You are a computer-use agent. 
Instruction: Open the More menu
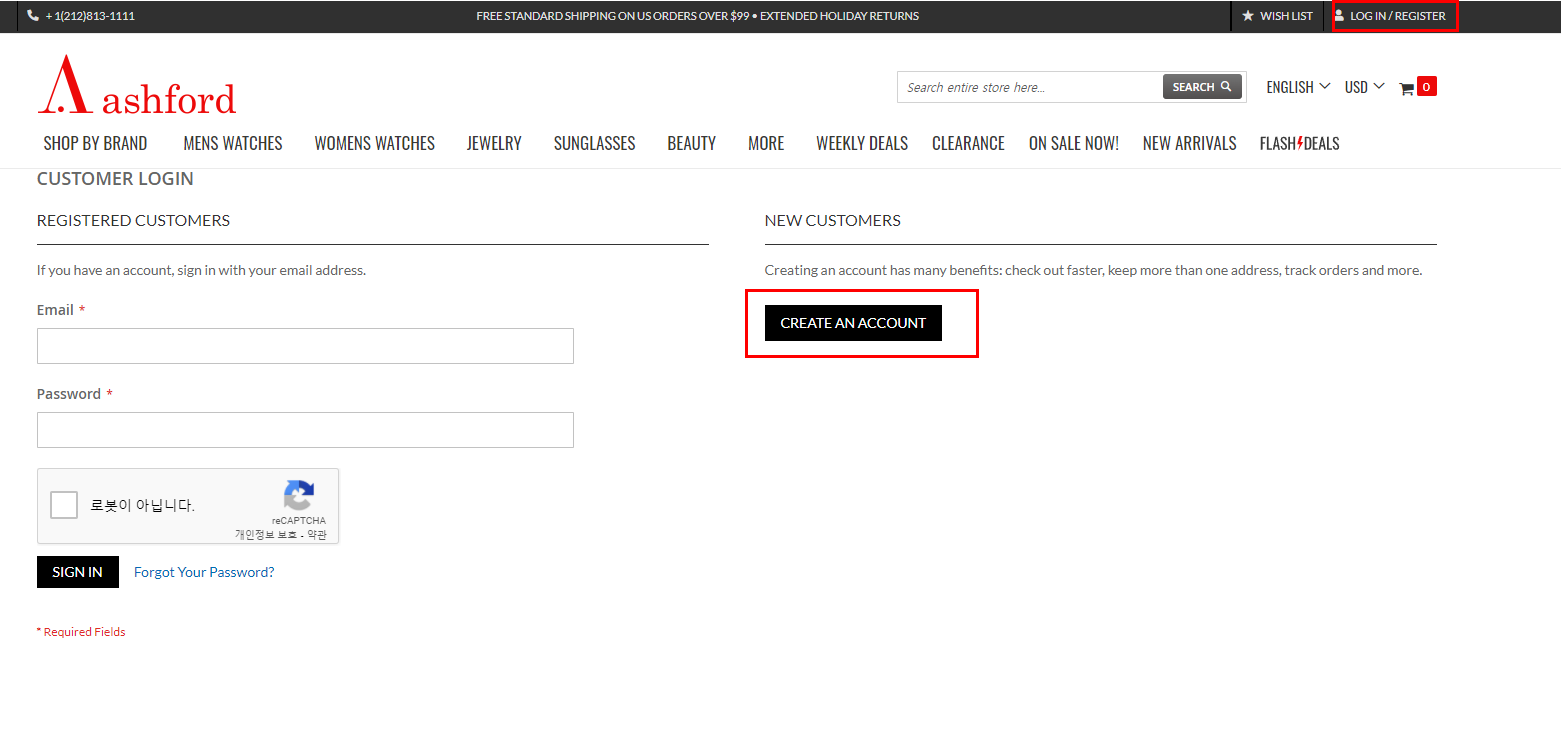766,143
